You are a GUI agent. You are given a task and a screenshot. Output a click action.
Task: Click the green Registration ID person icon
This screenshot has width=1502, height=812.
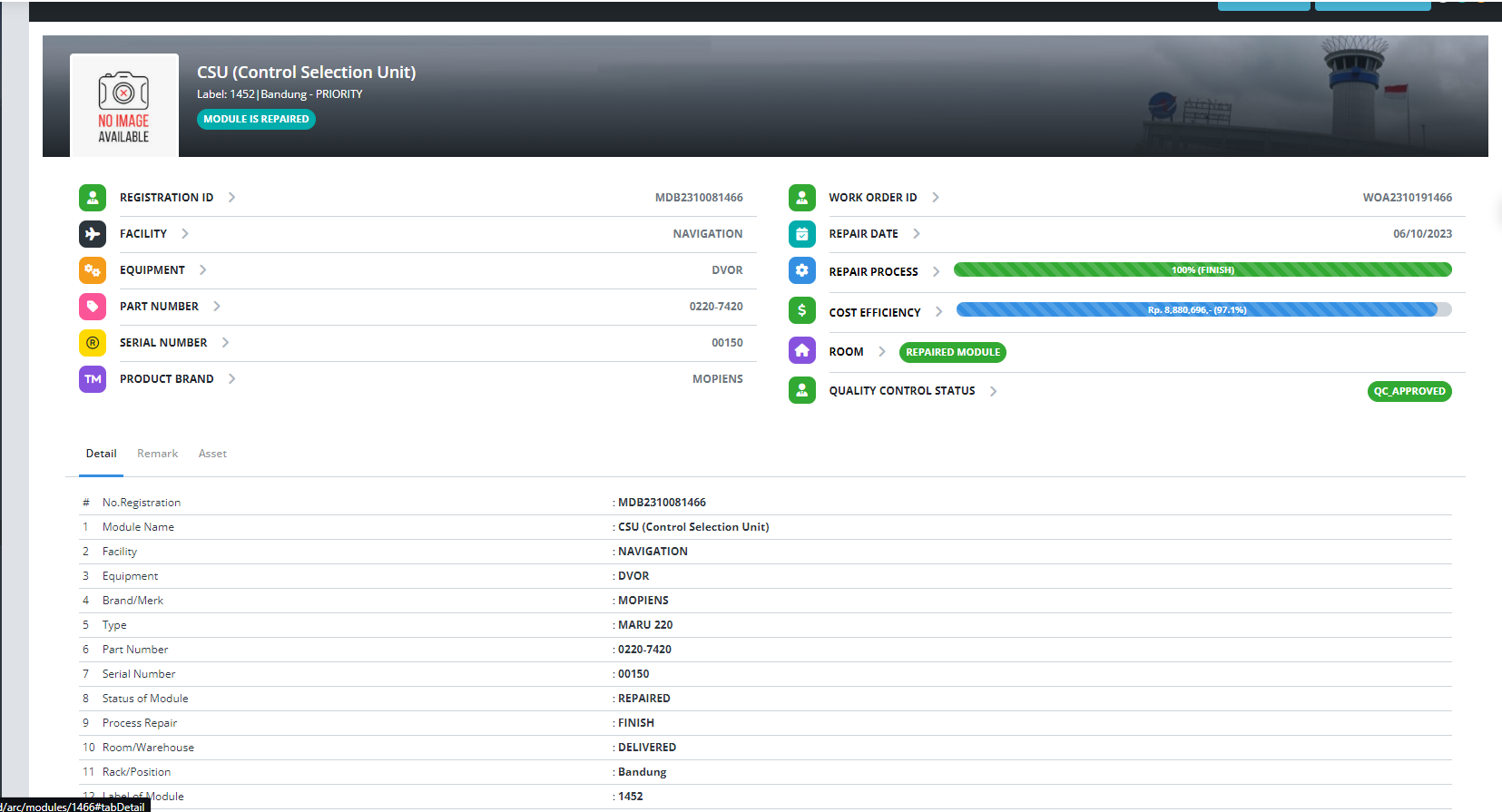[x=93, y=198]
